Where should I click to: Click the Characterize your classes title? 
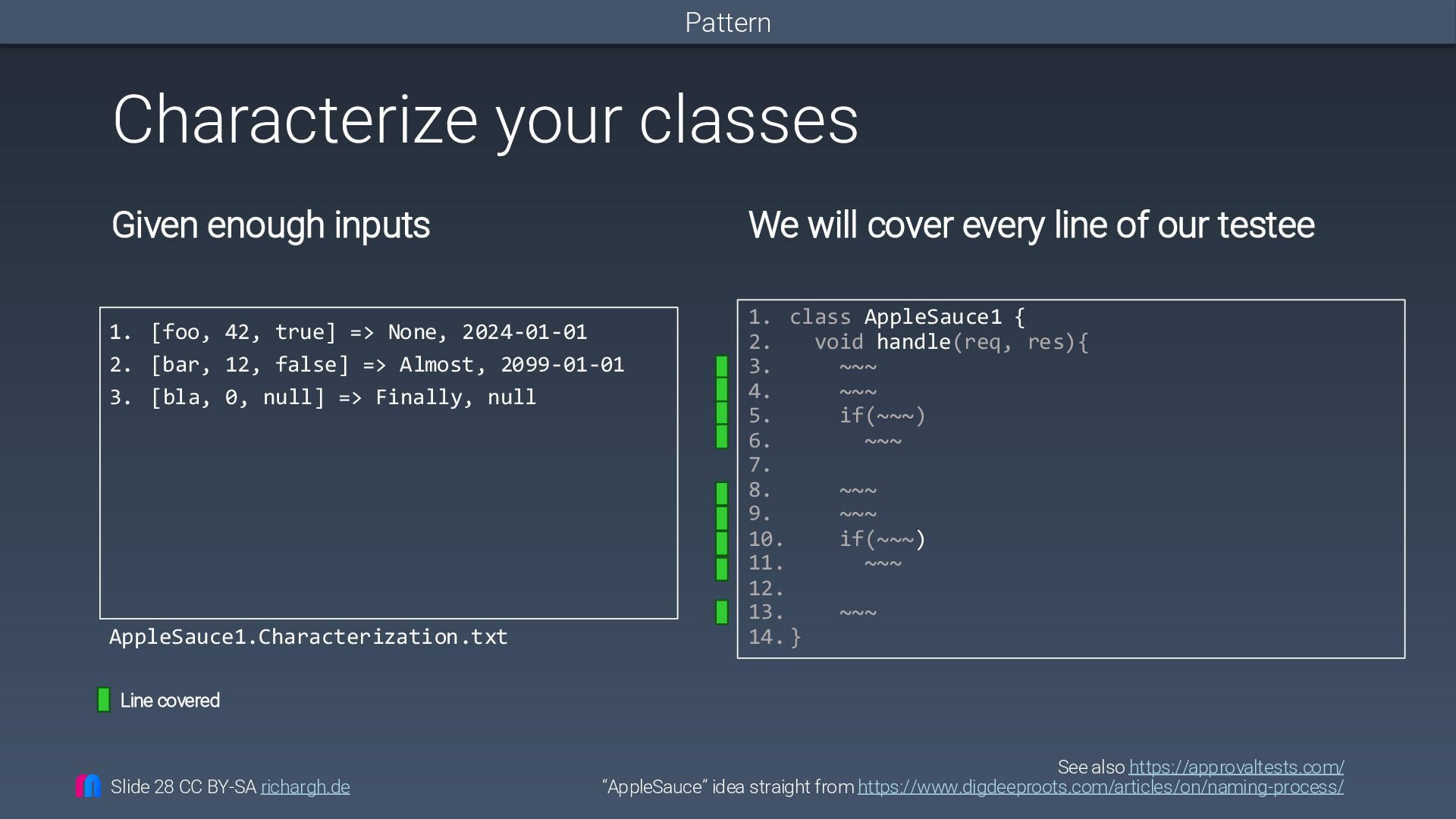[485, 120]
